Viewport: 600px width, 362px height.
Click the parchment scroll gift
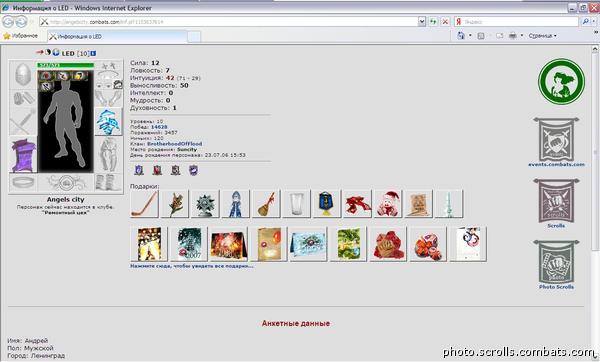pos(418,204)
